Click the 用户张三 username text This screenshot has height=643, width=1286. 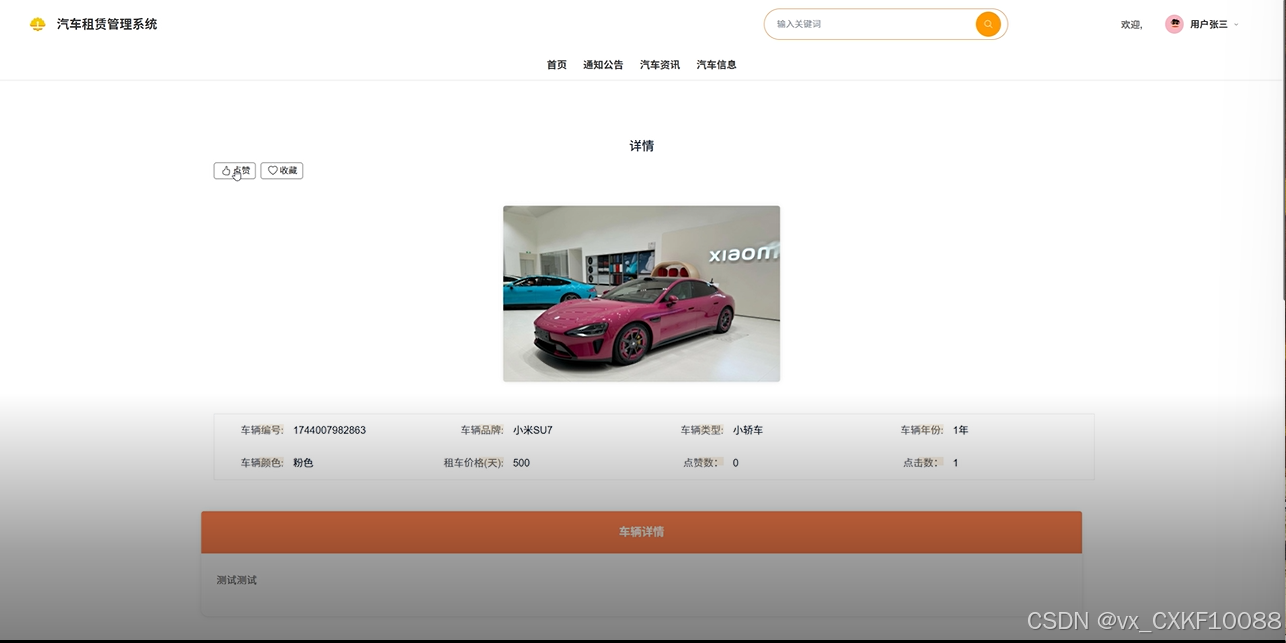pyautogui.click(x=1209, y=25)
